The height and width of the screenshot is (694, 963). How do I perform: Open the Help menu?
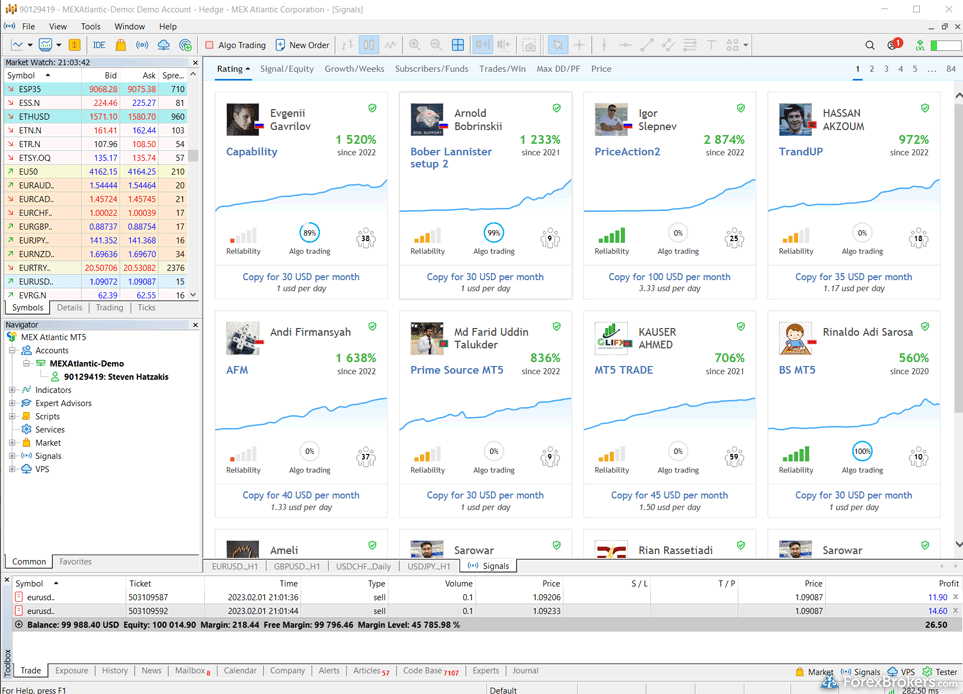coord(168,26)
